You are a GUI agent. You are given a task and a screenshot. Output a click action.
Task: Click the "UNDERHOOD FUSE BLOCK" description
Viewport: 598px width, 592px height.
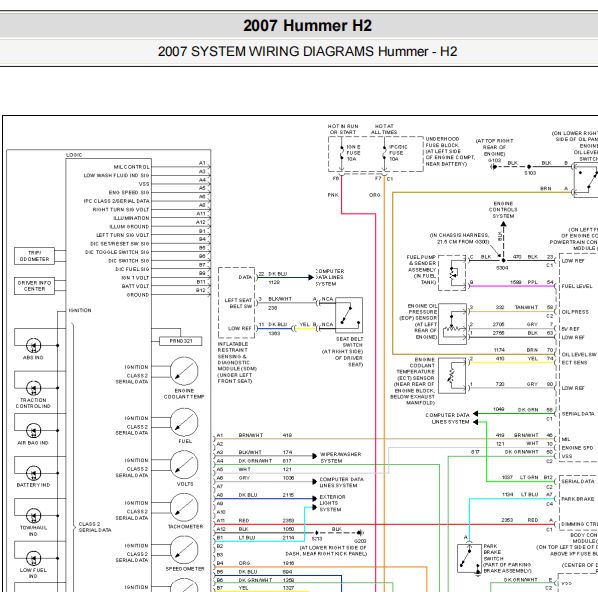pyautogui.click(x=450, y=151)
